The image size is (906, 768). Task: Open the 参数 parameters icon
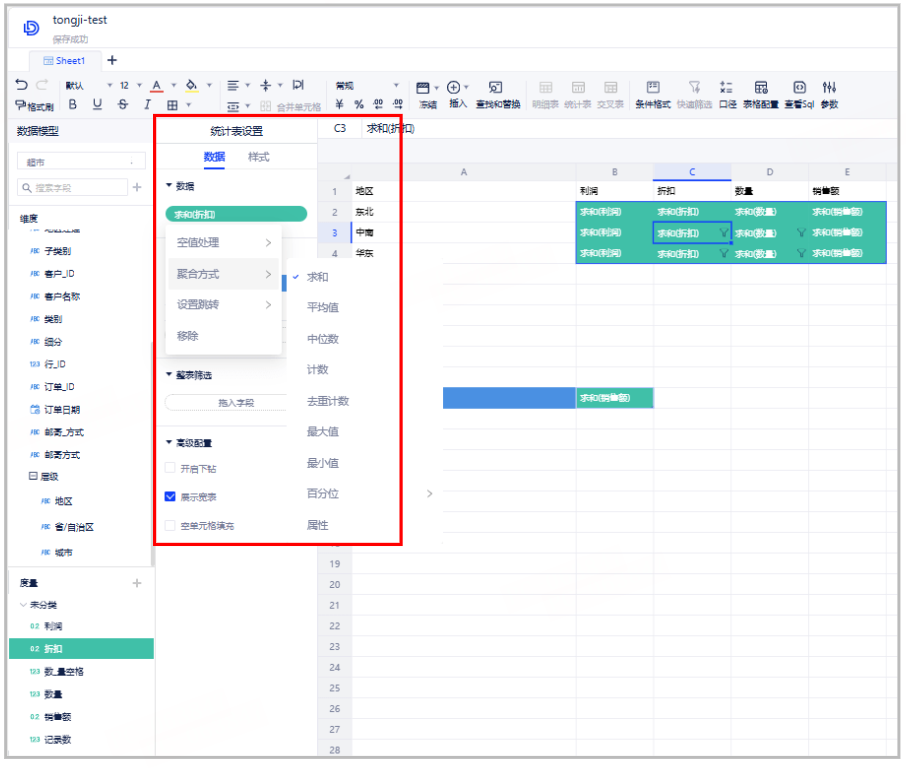click(x=829, y=94)
